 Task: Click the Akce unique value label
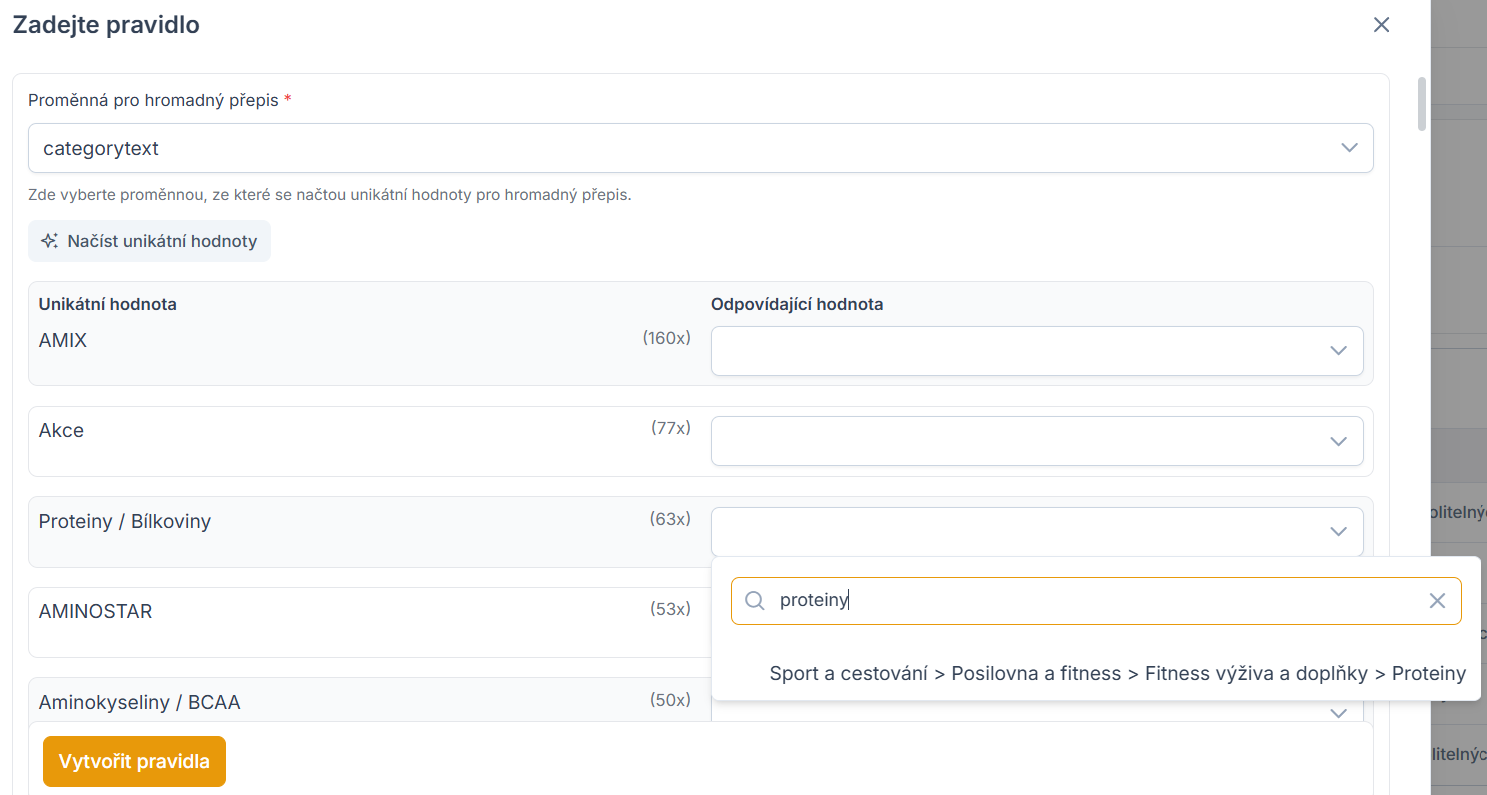61,431
